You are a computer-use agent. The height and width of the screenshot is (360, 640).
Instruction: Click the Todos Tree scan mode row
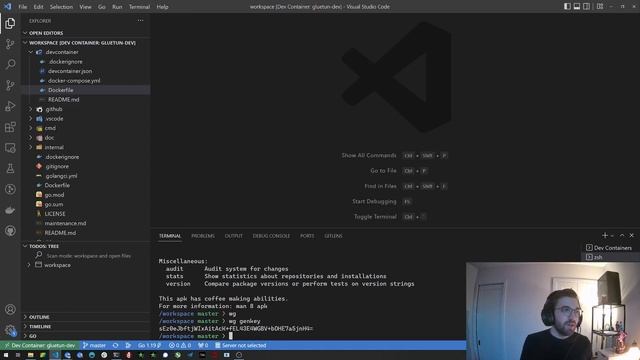point(86,256)
